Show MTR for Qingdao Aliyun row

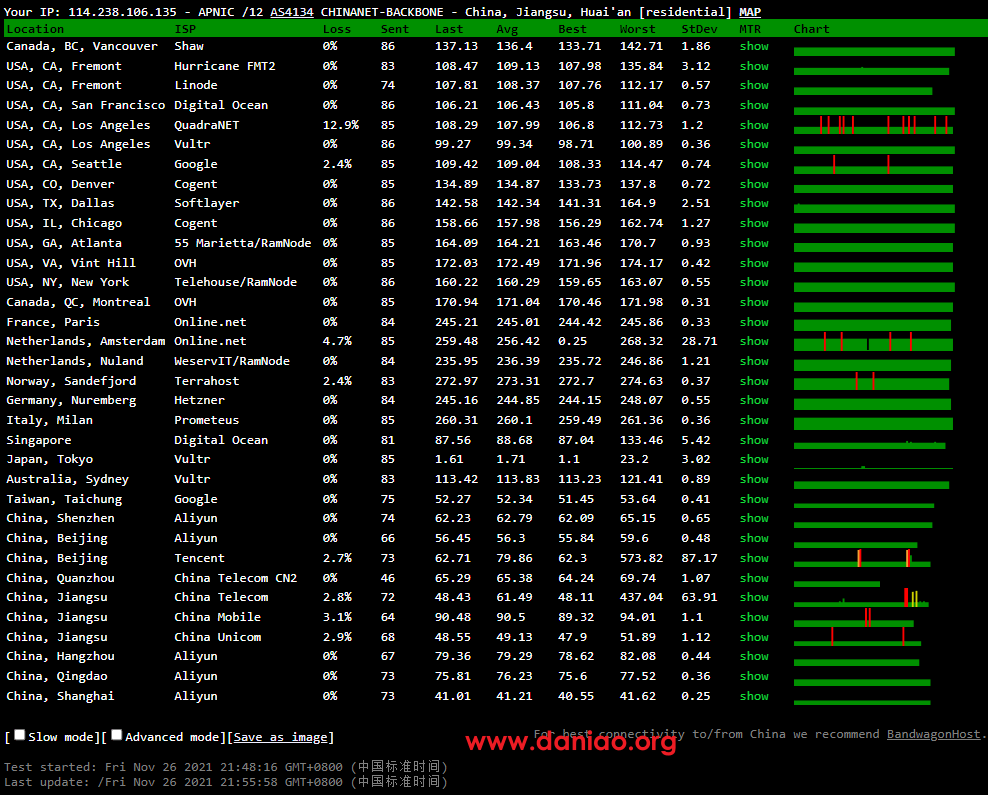754,677
